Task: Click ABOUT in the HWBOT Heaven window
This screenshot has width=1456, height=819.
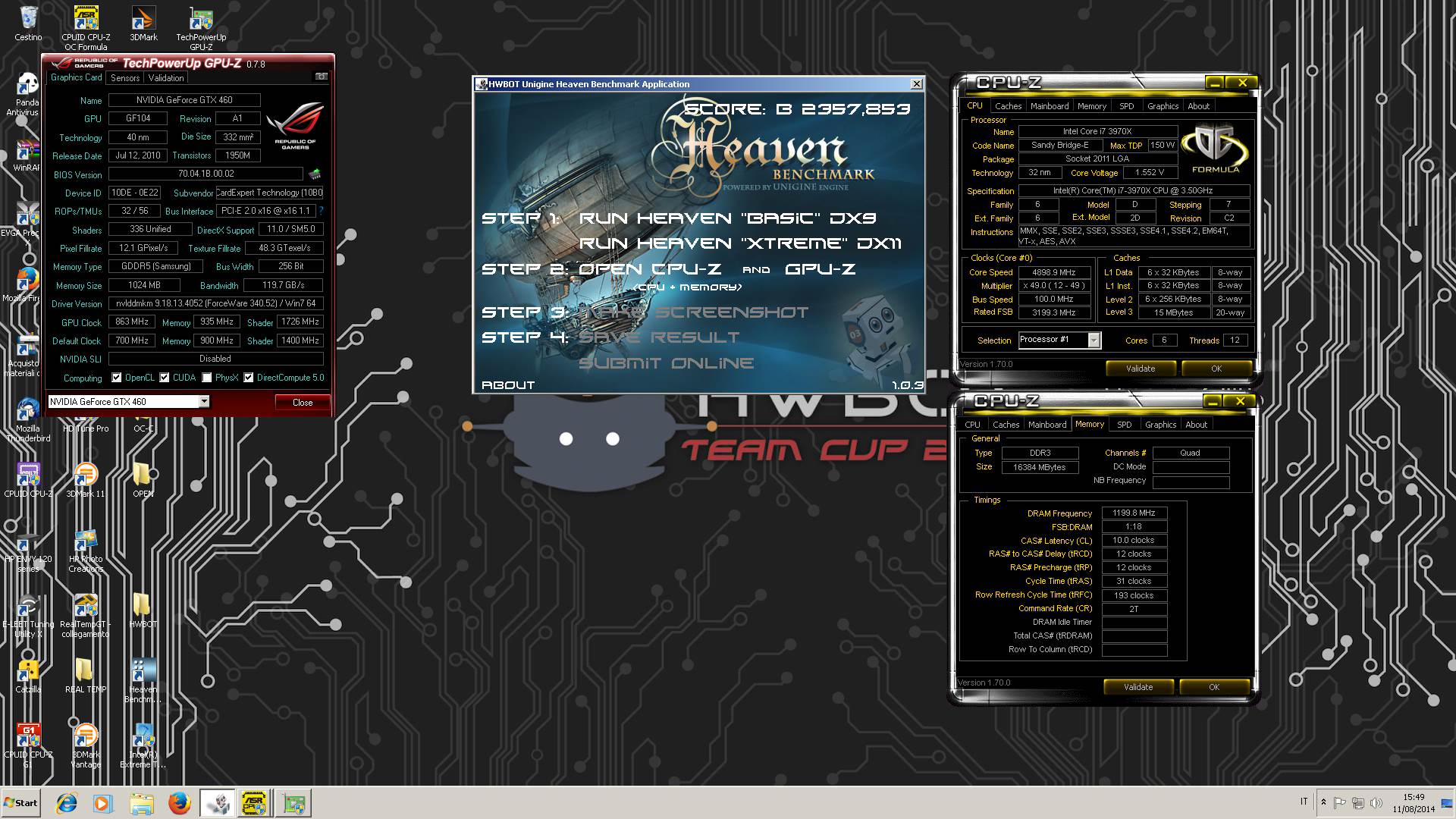Action: coord(508,385)
